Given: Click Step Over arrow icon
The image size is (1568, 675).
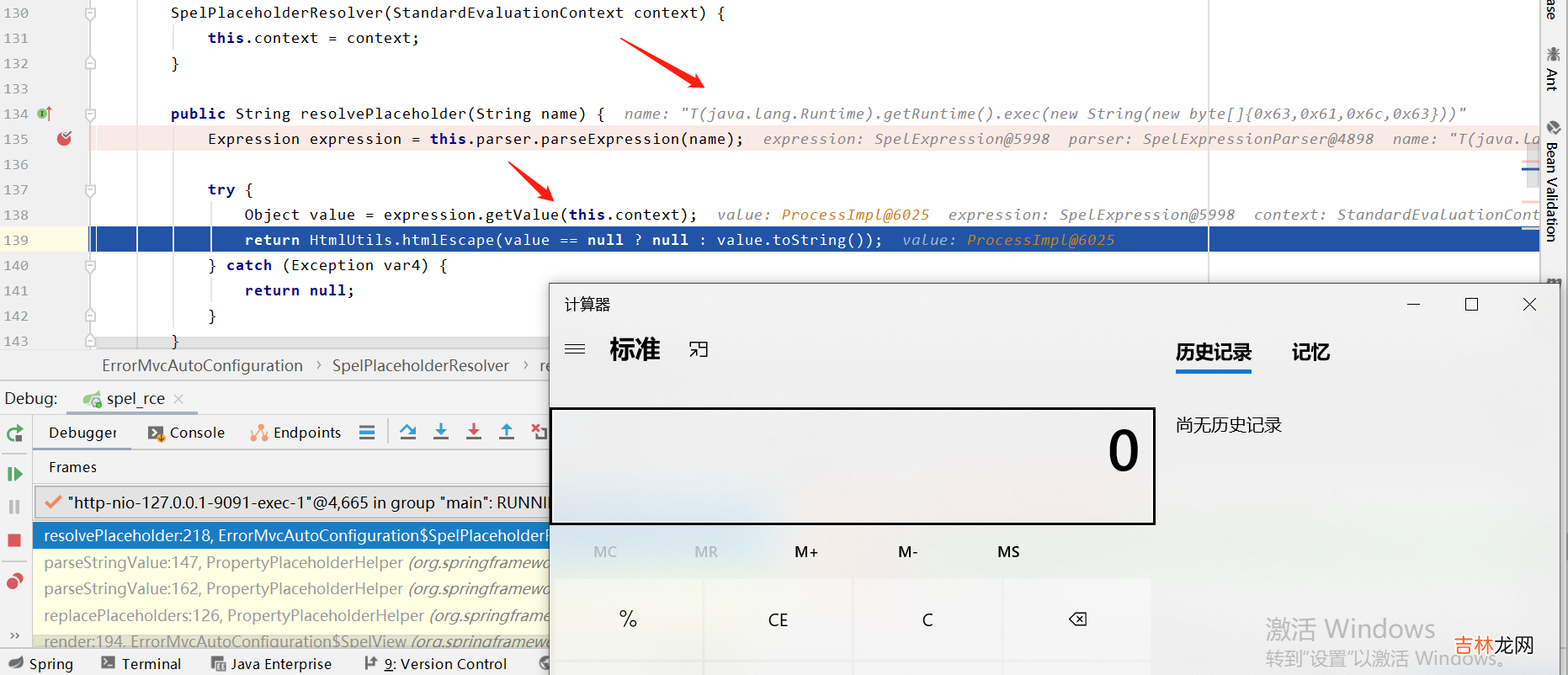Looking at the screenshot, I should (408, 432).
